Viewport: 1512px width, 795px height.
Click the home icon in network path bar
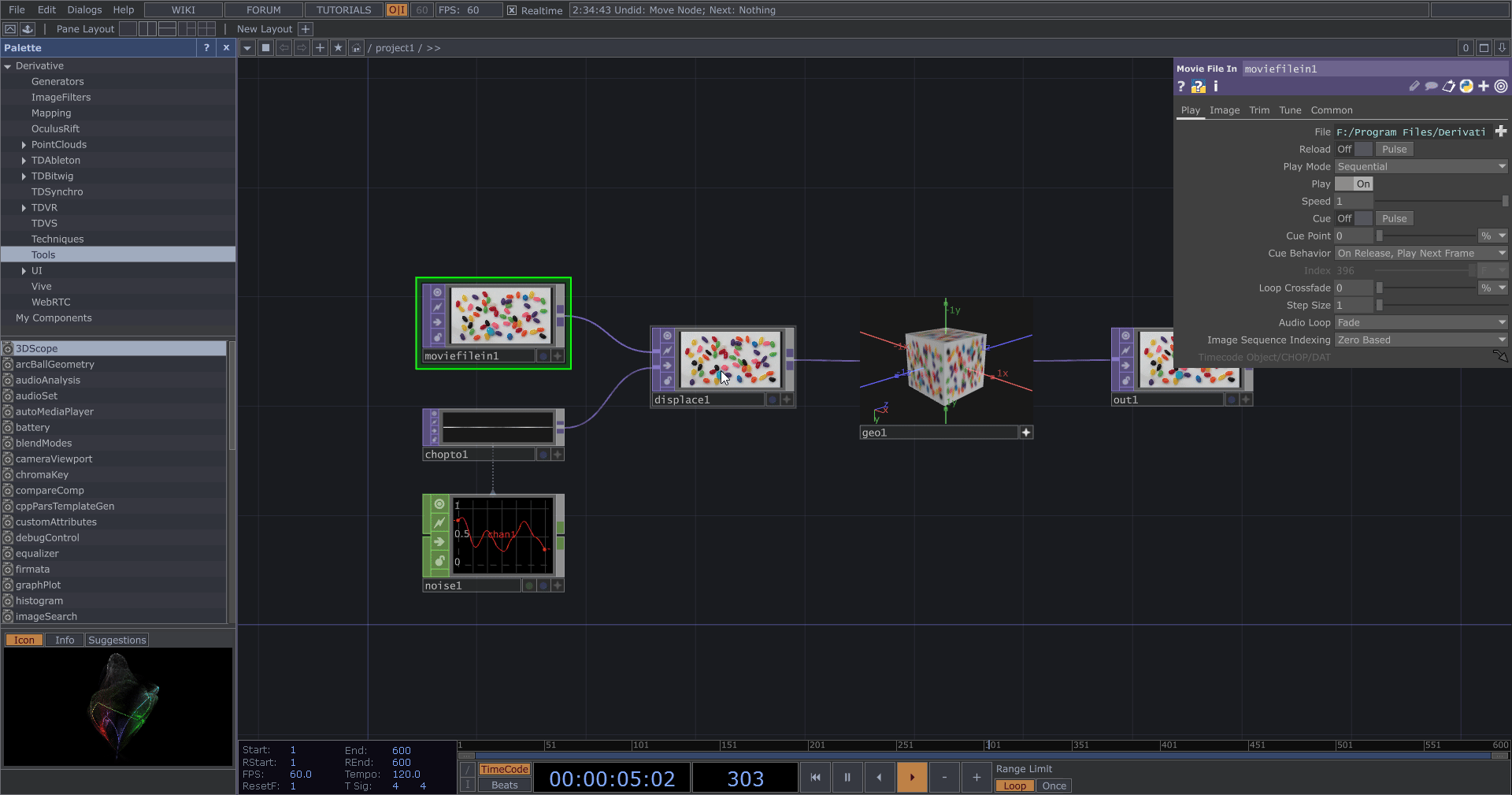[356, 48]
